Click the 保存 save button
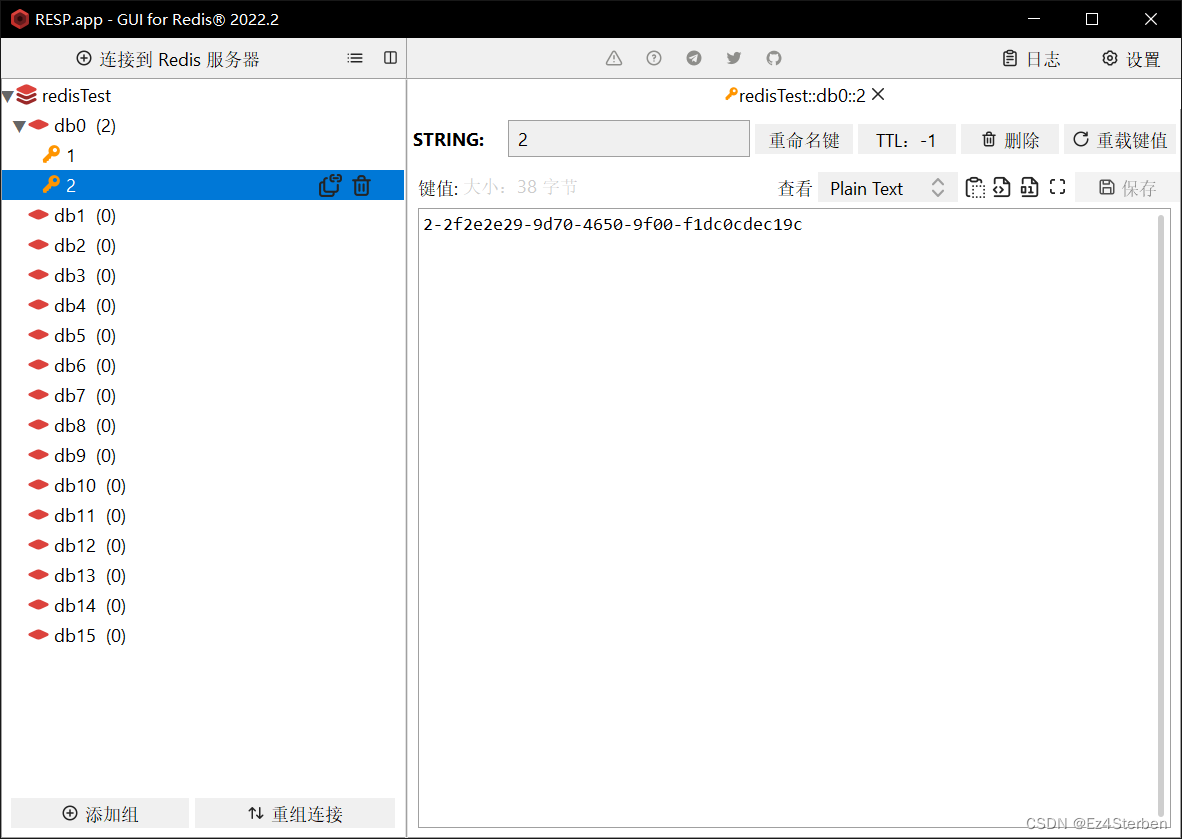This screenshot has width=1182, height=839. point(1127,188)
